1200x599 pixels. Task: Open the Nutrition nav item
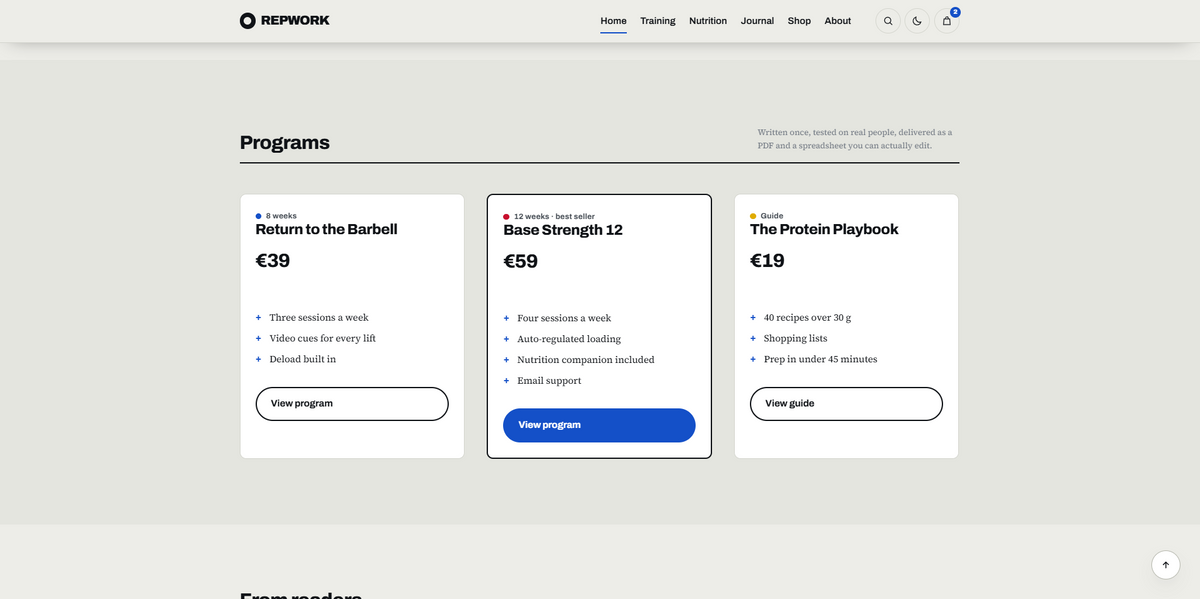pyautogui.click(x=708, y=21)
